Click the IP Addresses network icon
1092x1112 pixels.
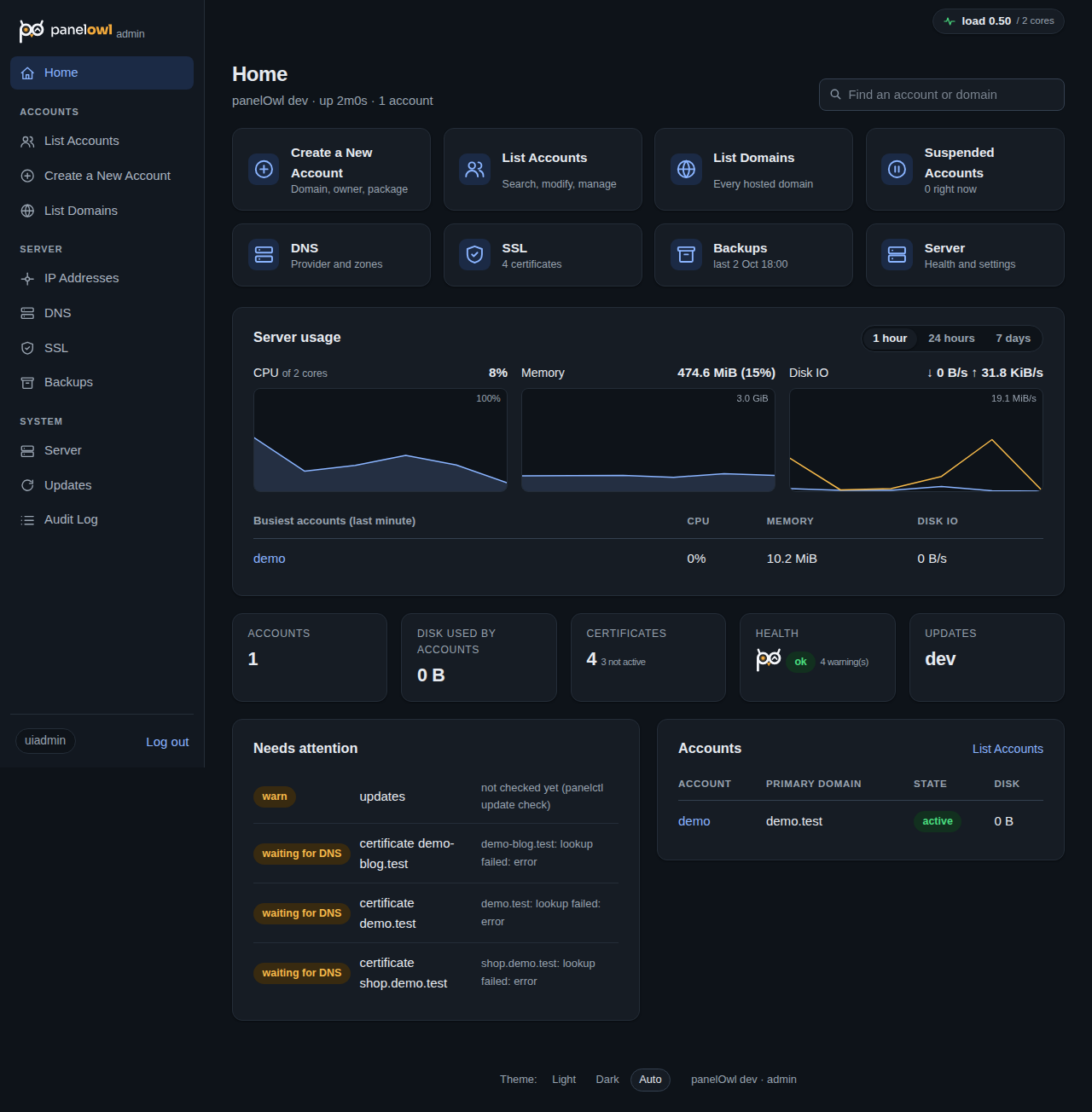click(27, 279)
